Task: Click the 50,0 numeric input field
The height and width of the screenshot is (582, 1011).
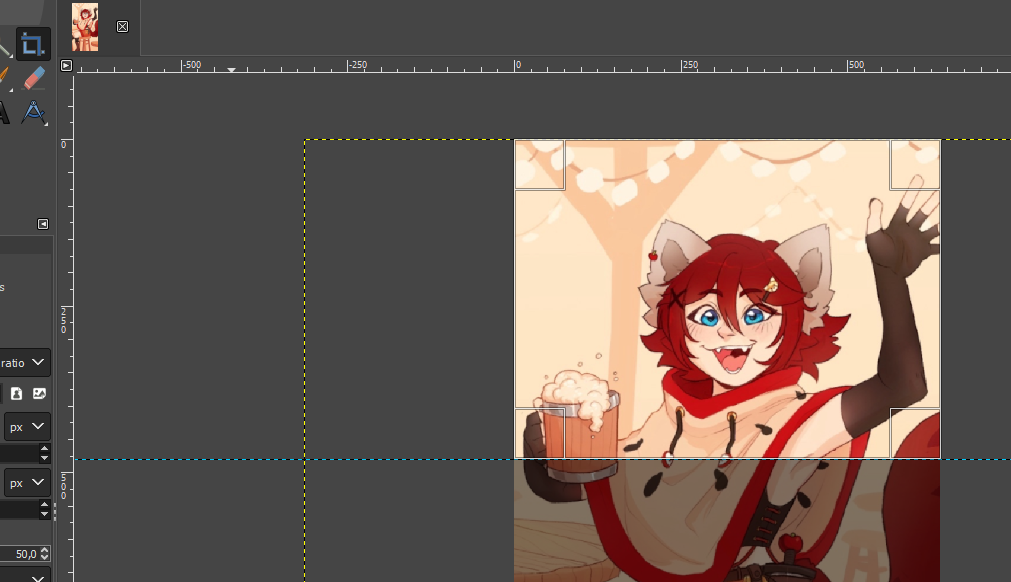Action: (18, 554)
